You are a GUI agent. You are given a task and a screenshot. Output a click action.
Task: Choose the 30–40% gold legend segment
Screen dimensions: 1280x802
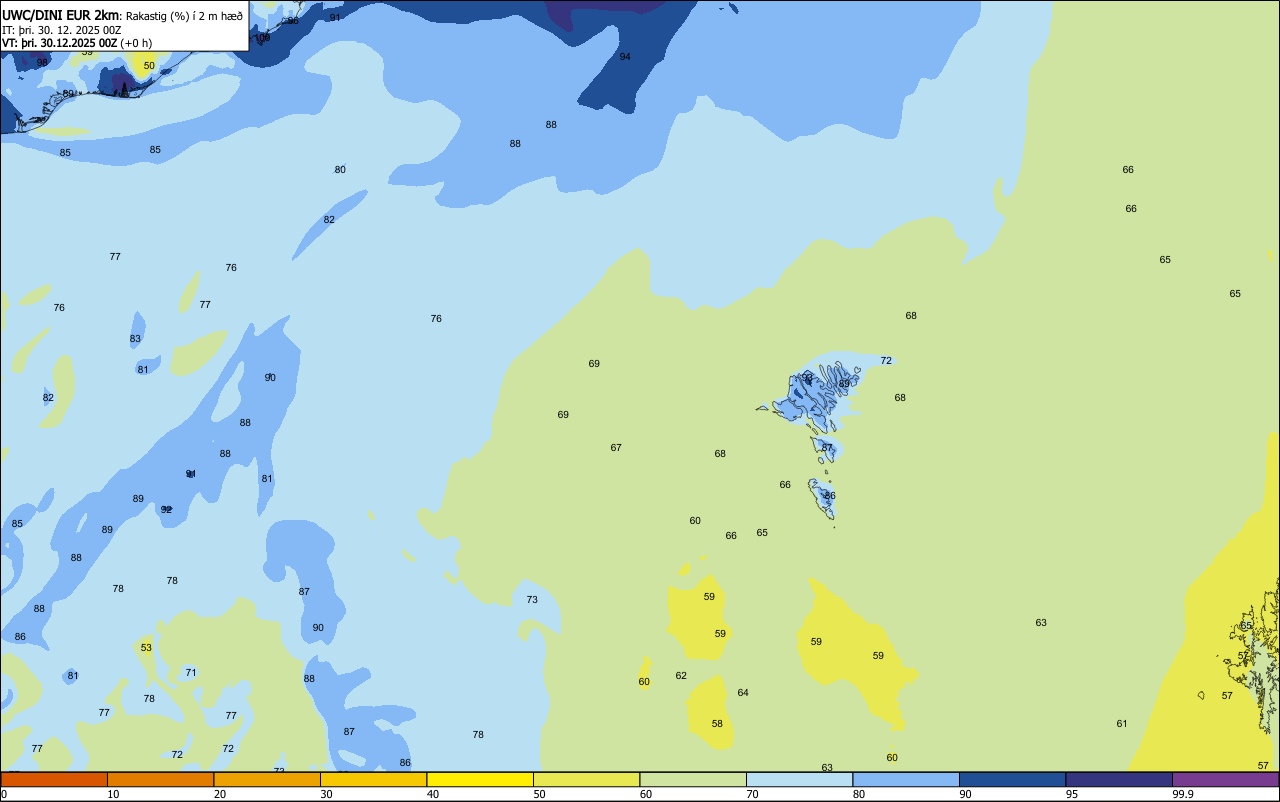click(x=373, y=779)
